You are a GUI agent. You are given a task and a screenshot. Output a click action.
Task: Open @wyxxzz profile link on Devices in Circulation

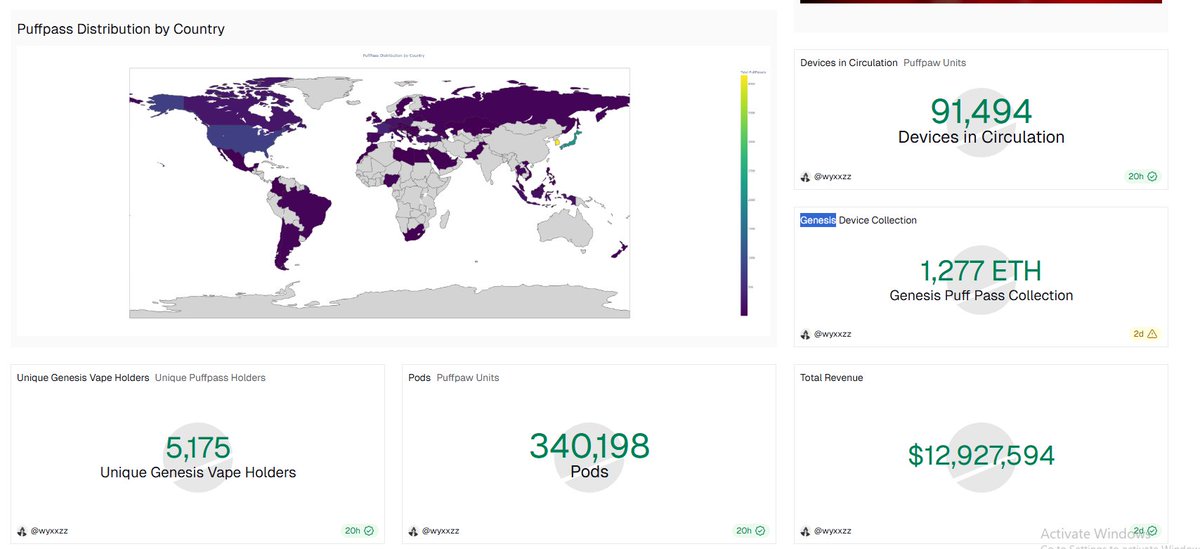pyautogui.click(x=833, y=177)
